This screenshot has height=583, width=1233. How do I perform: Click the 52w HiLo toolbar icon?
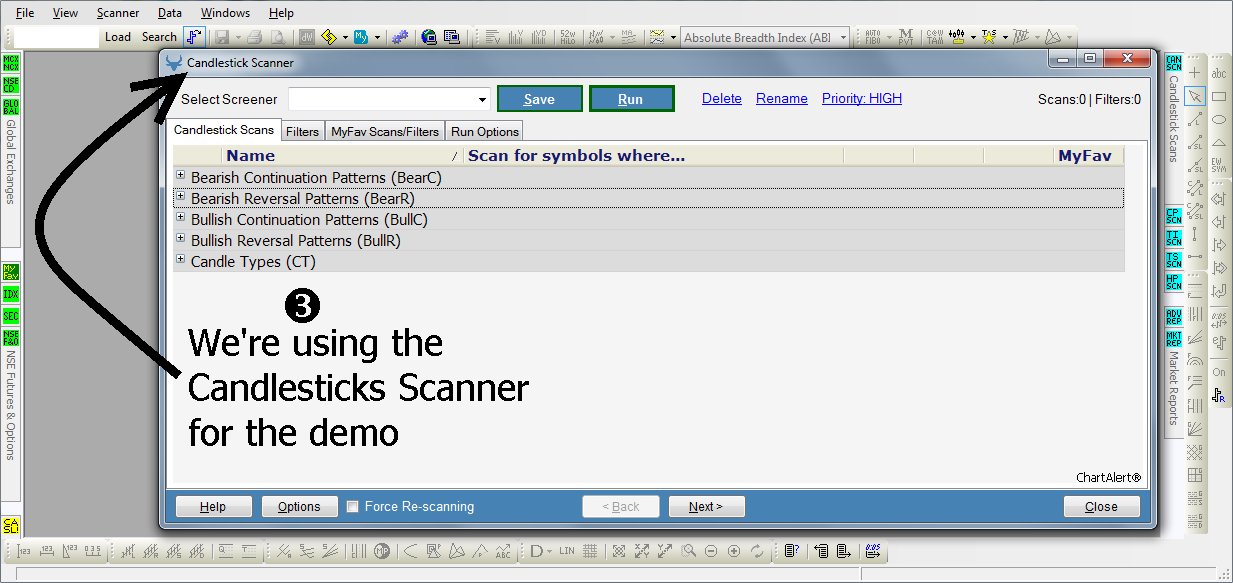[x=567, y=37]
